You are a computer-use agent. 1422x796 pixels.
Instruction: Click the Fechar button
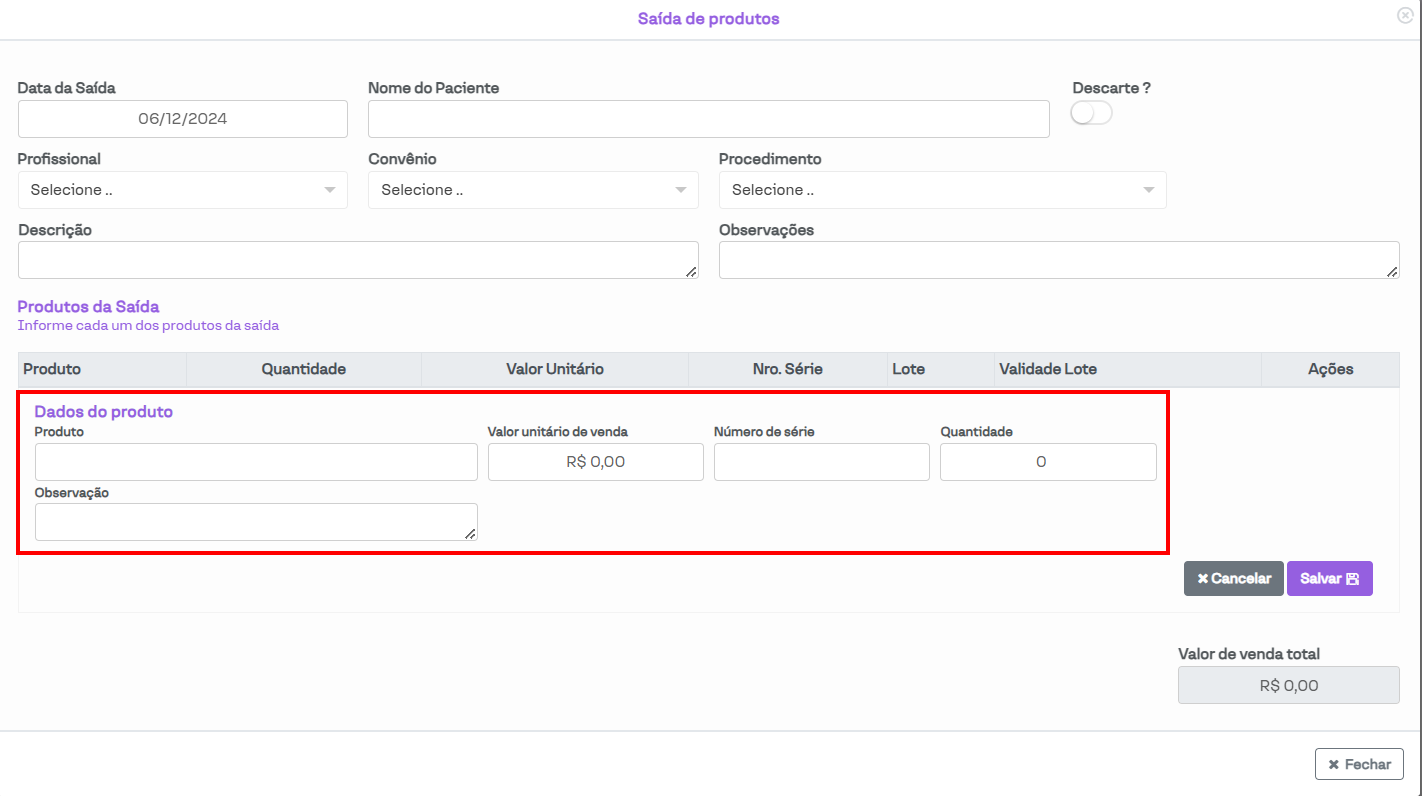pyautogui.click(x=1359, y=764)
